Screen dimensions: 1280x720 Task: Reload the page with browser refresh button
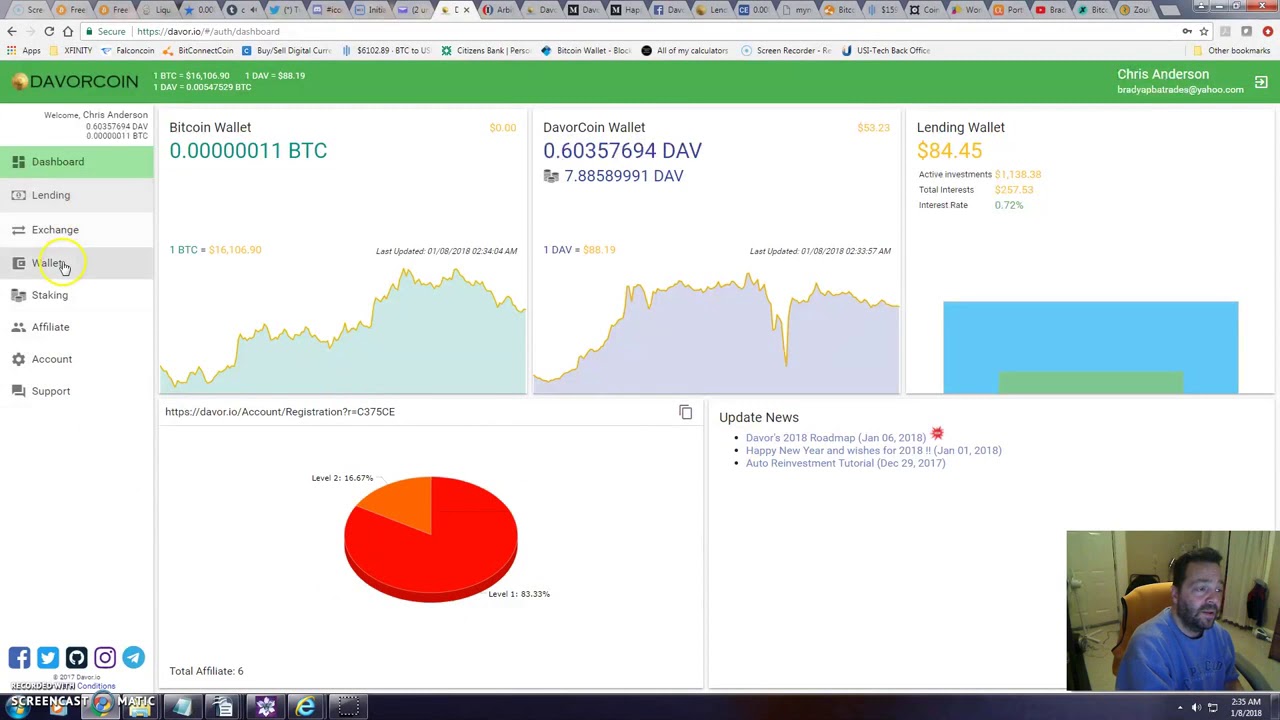[49, 31]
